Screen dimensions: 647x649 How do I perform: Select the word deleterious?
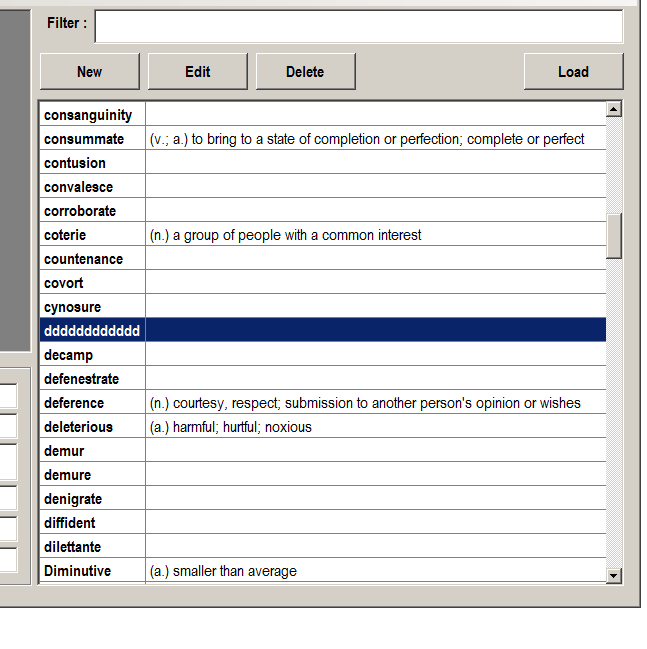[x=78, y=427]
